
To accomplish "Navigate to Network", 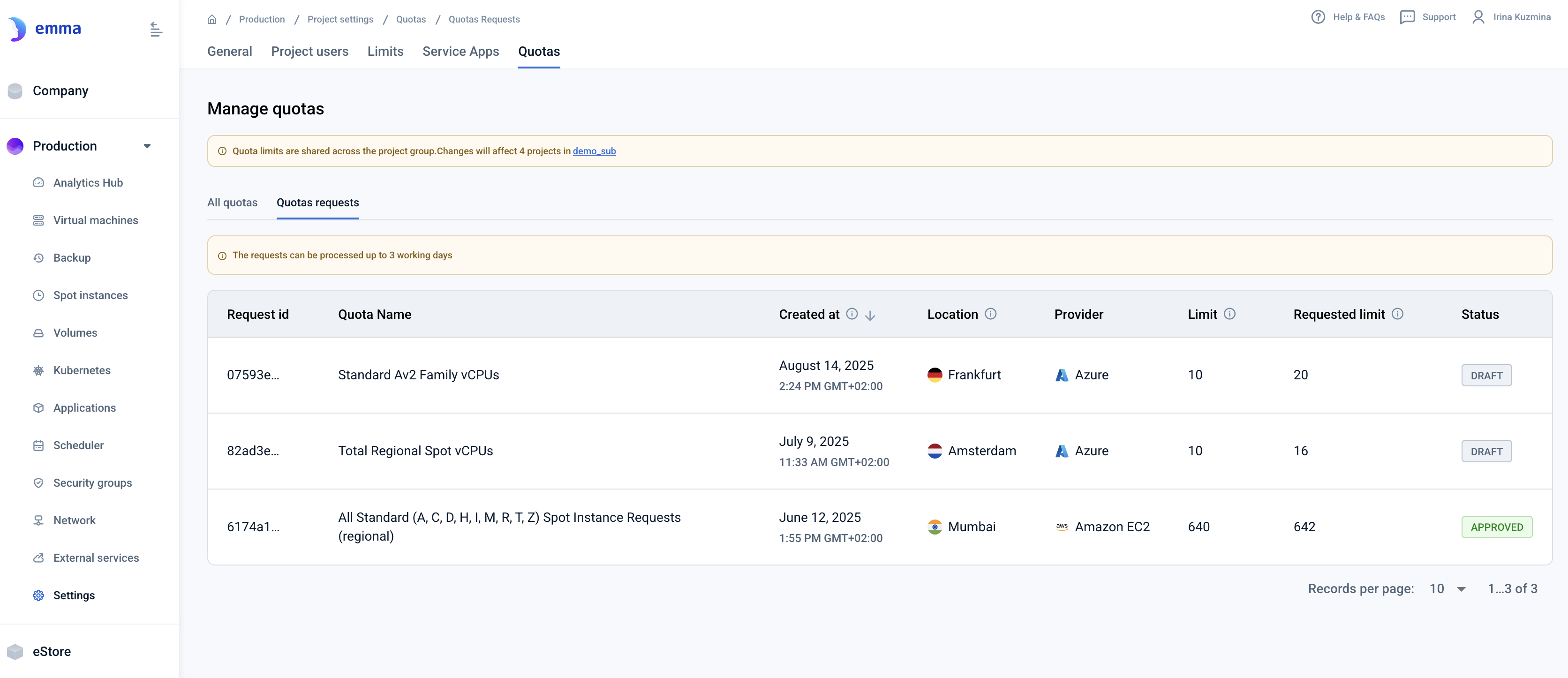I will tap(74, 520).
